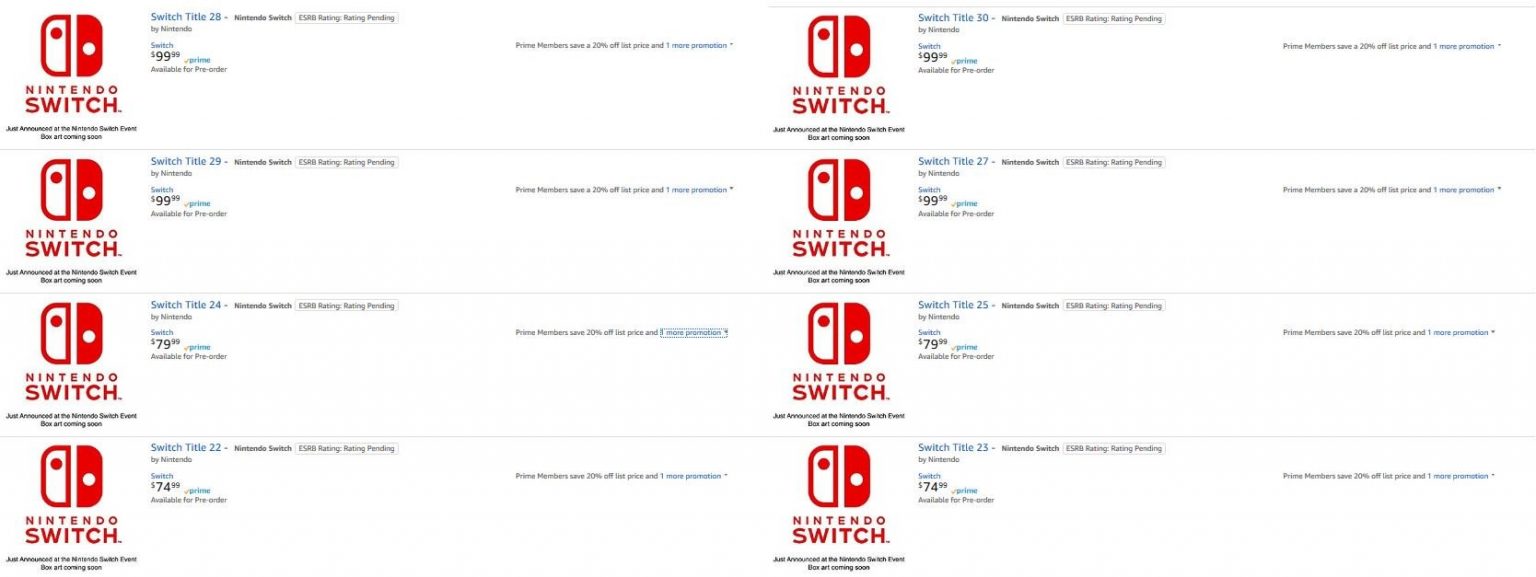Click the Nintendo Switch logo beside Switch Title 22
The height and width of the screenshot is (577, 1536).
[x=71, y=493]
